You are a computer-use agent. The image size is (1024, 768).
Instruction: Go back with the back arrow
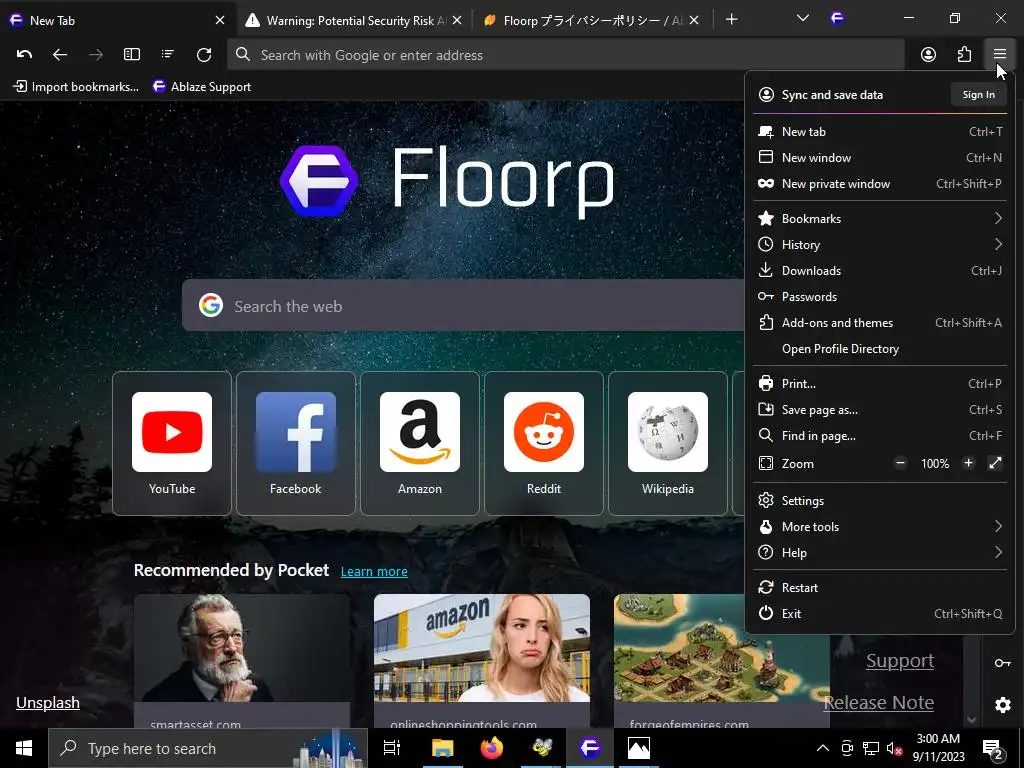point(59,55)
